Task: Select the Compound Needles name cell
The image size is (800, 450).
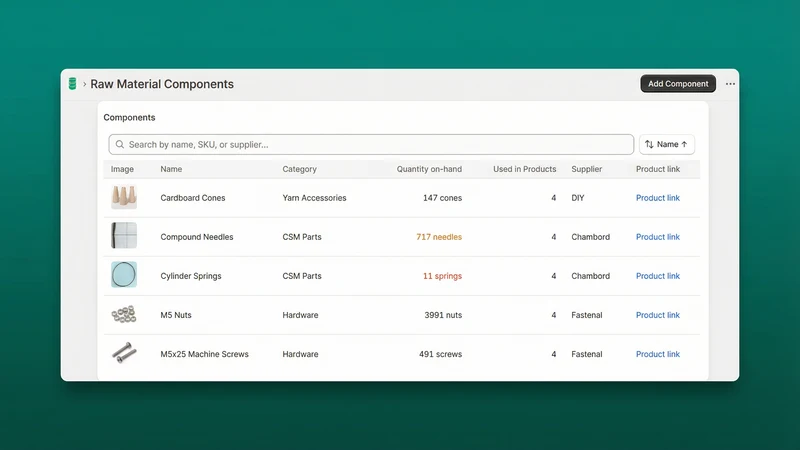Action: [197, 237]
